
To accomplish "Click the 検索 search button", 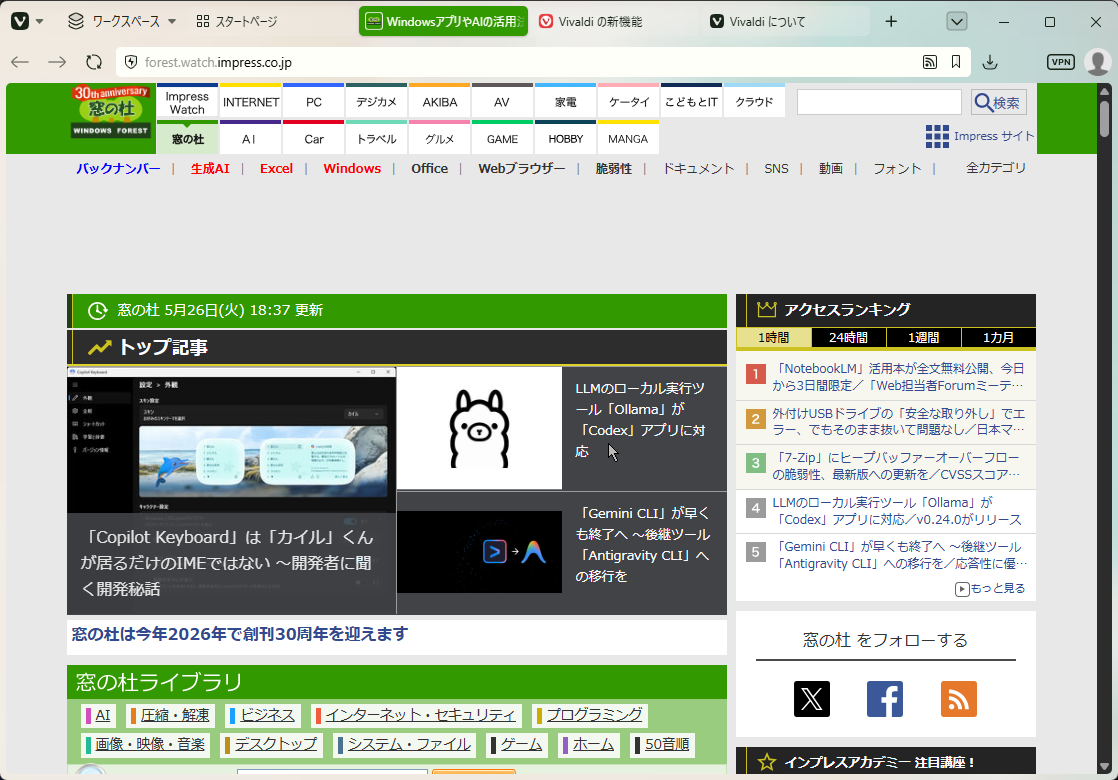I will pyautogui.click(x=999, y=102).
